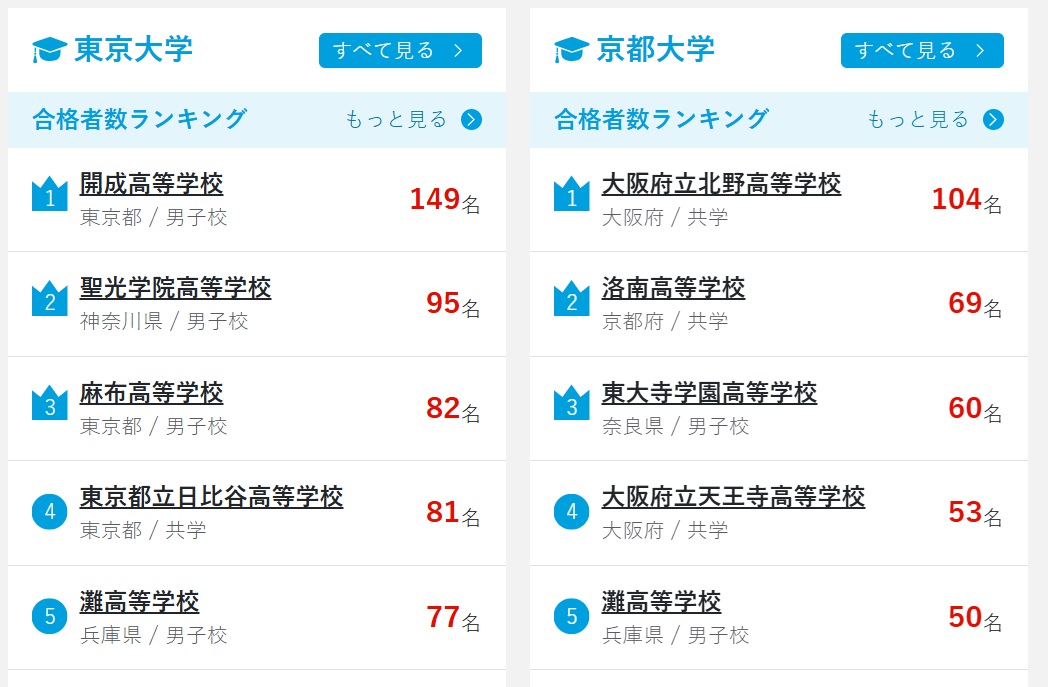Click もっと見る text under 東京大学
Screen dimensions: 1048x687
pos(396,120)
